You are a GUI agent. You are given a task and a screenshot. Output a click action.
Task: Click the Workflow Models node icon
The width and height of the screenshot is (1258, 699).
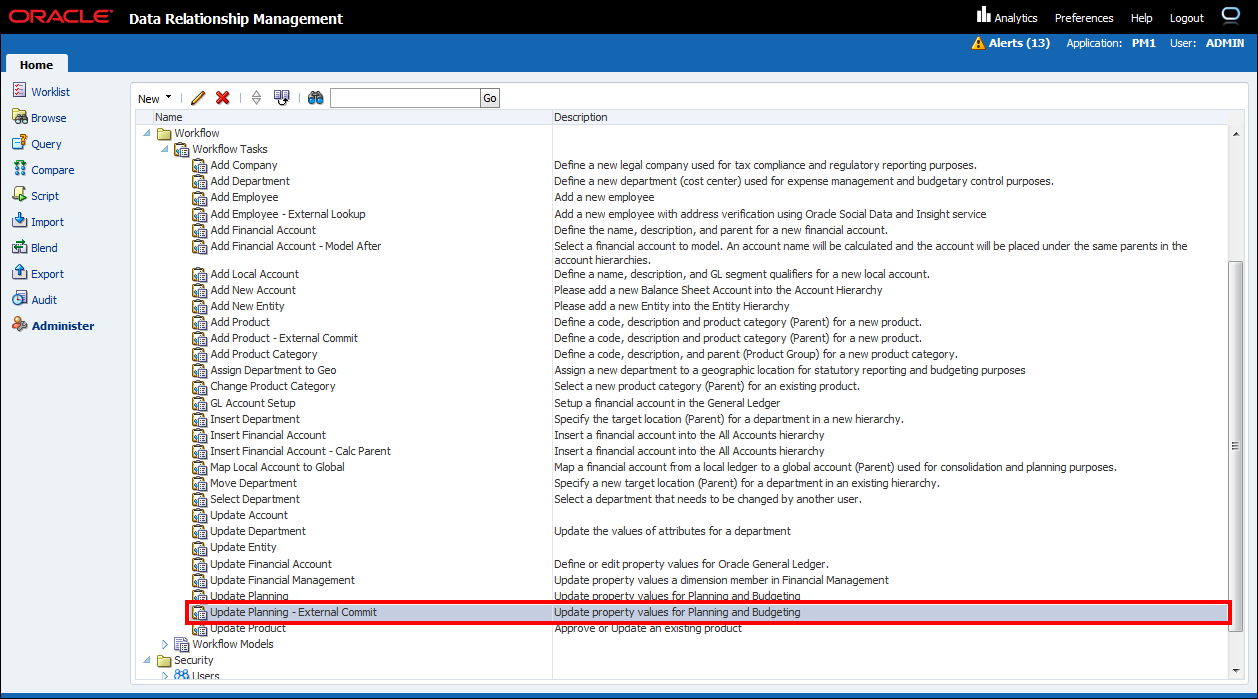[x=182, y=645]
